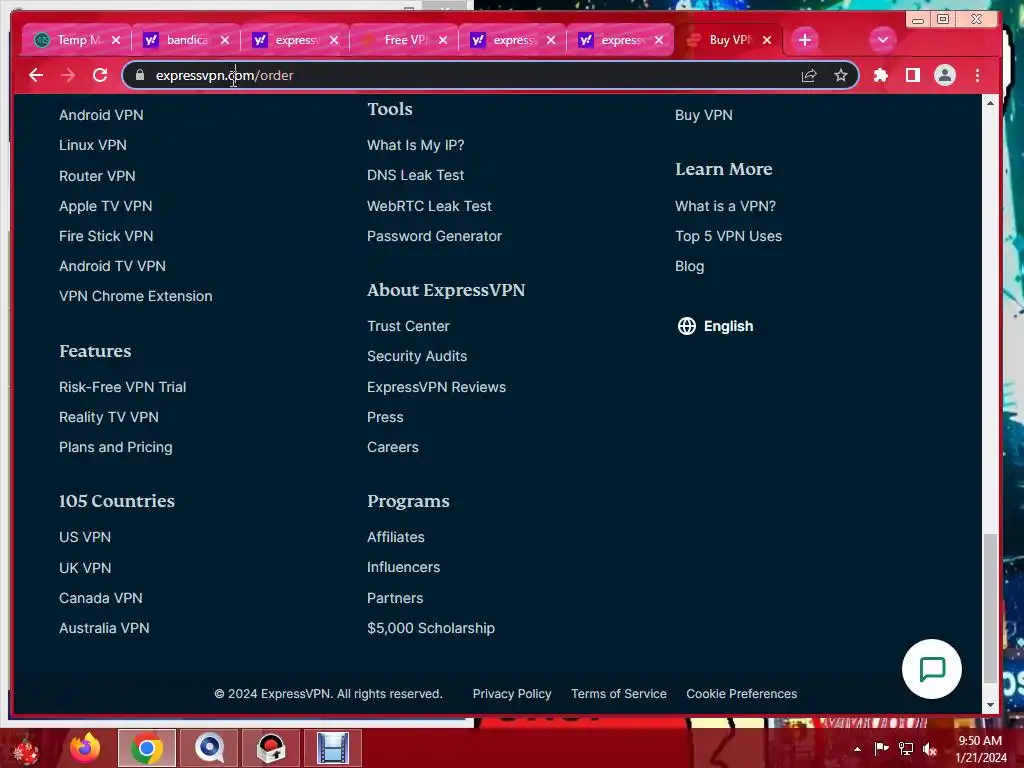Open the Privacy Policy link
Screen dimensions: 1024x768
(512, 694)
